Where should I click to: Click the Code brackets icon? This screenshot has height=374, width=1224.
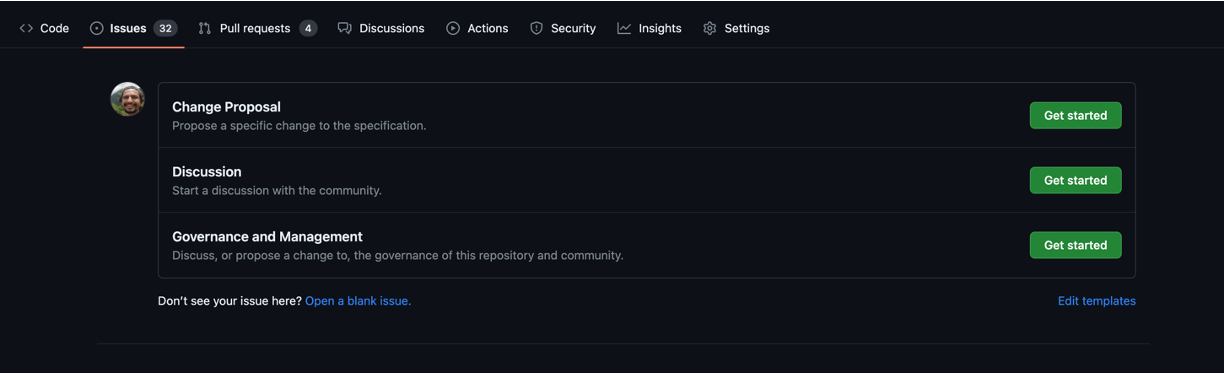[x=26, y=28]
